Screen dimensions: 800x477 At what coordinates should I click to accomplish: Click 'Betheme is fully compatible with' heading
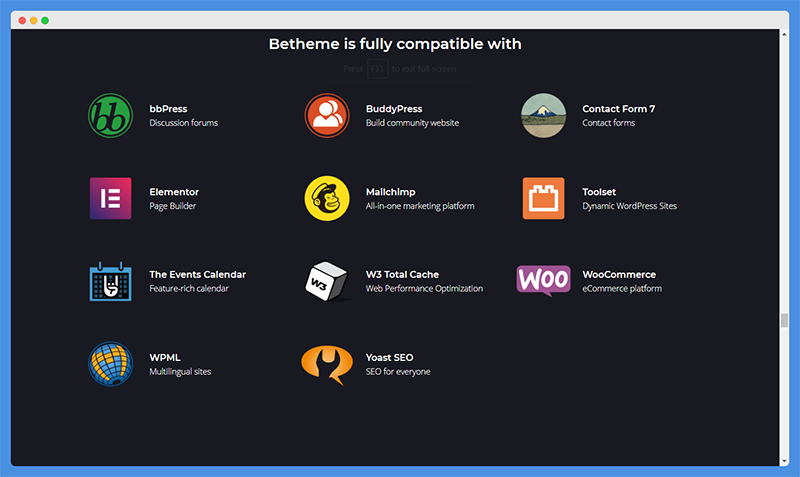395,44
